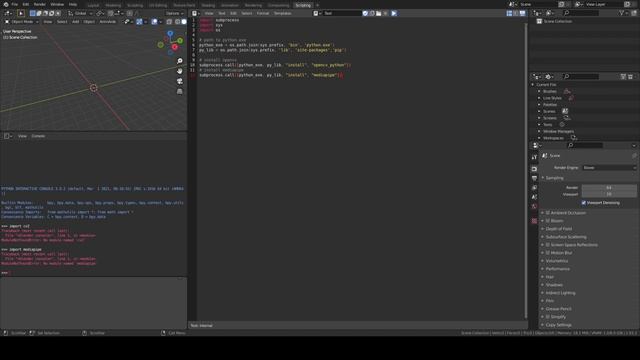The height and width of the screenshot is (360, 640).
Task: Open the Scene properties tab icon
Action: 534,197
